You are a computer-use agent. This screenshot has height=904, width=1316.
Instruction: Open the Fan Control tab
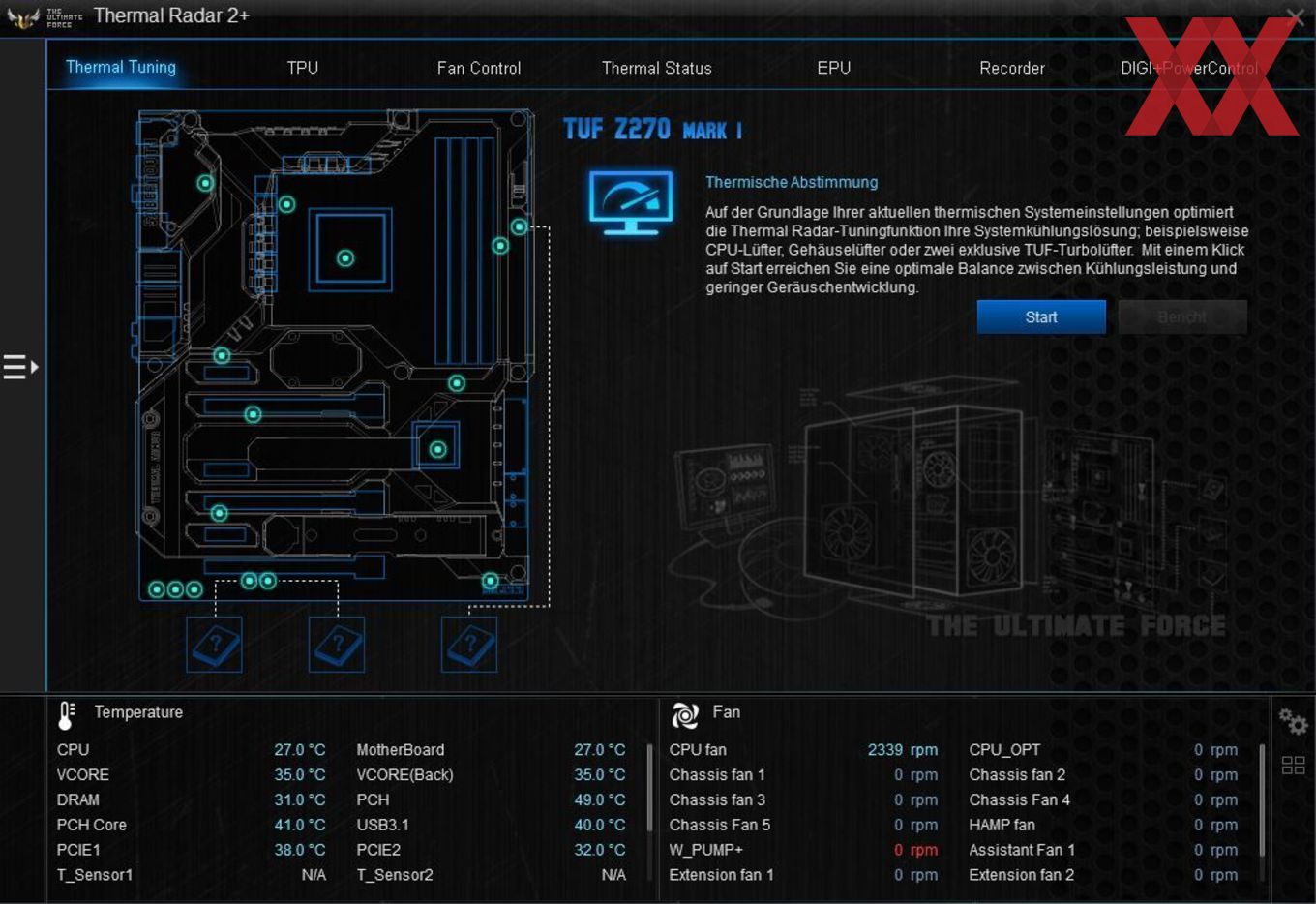(x=478, y=68)
